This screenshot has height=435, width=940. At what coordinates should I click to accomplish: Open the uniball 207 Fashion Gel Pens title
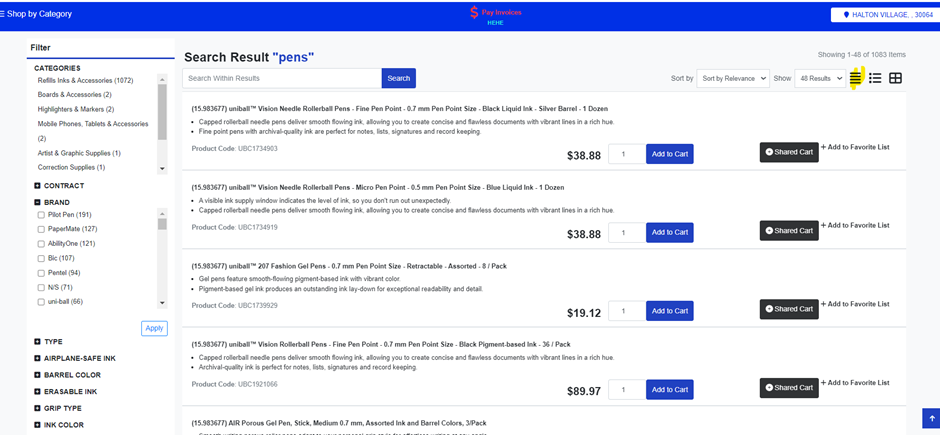(x=349, y=266)
